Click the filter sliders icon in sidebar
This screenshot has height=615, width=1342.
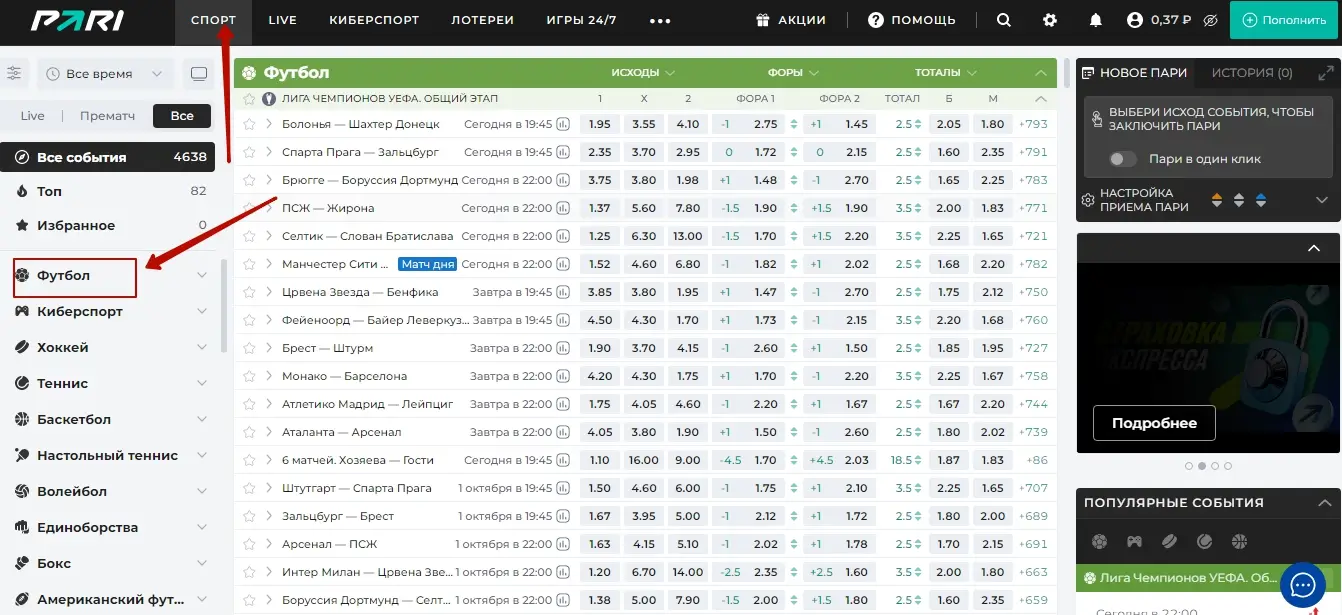(14, 73)
